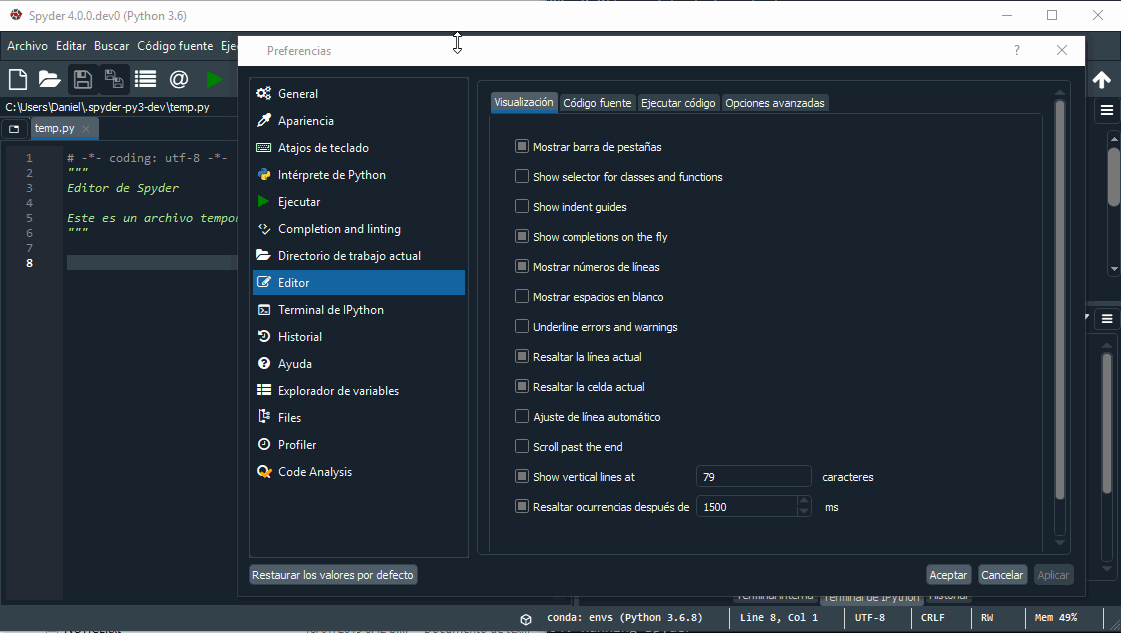Click the New file toolbar icon
The width and height of the screenshot is (1121, 633).
pyautogui.click(x=18, y=79)
